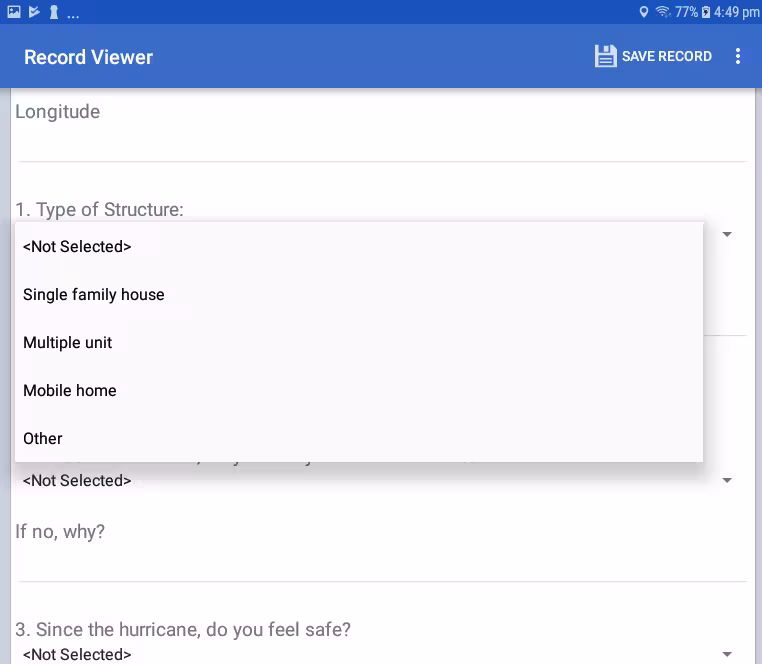Select Mobile home option
Image resolution: width=762 pixels, height=664 pixels.
359,390
